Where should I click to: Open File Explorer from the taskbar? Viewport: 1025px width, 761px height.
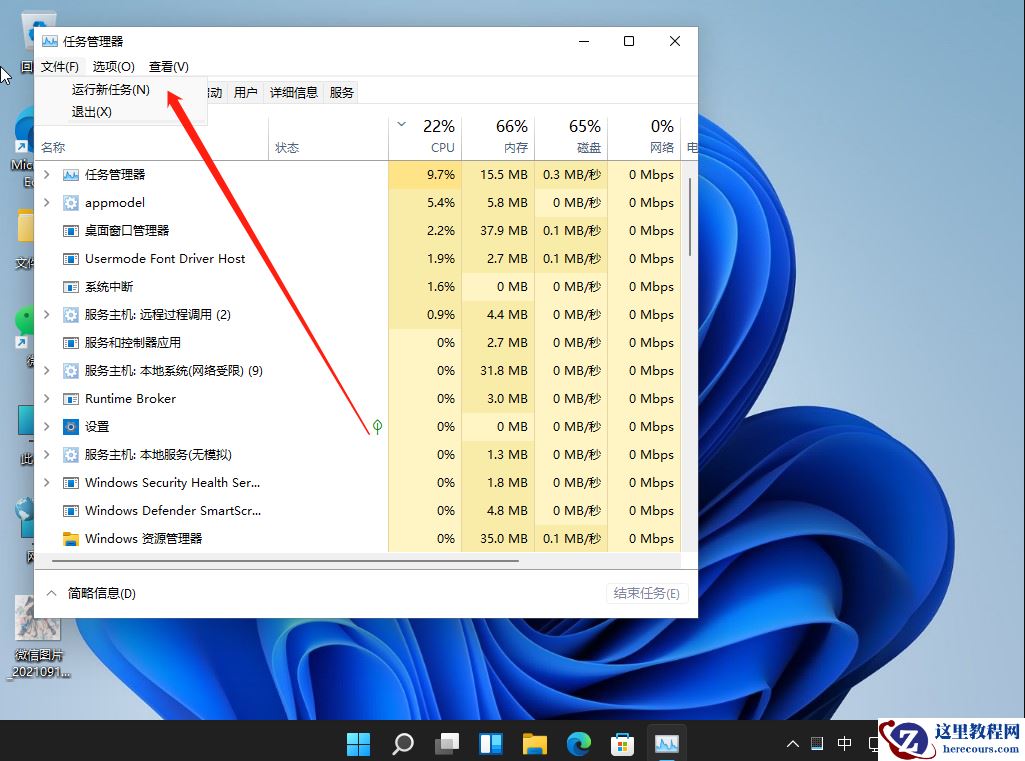tap(534, 744)
